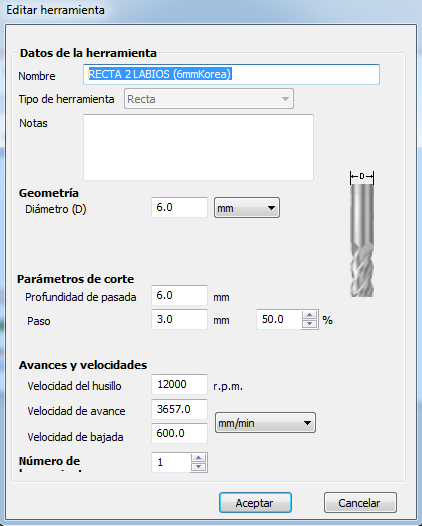The image size is (422, 526).
Task: Click the Paso mm value field
Action: point(179,319)
